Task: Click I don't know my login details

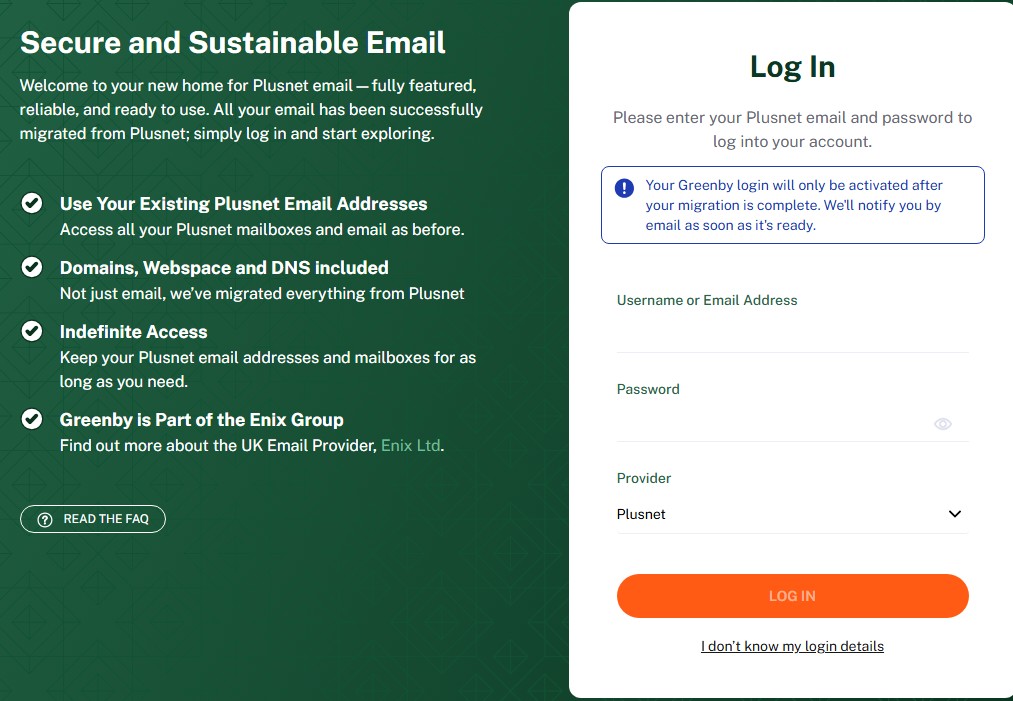Action: (791, 646)
